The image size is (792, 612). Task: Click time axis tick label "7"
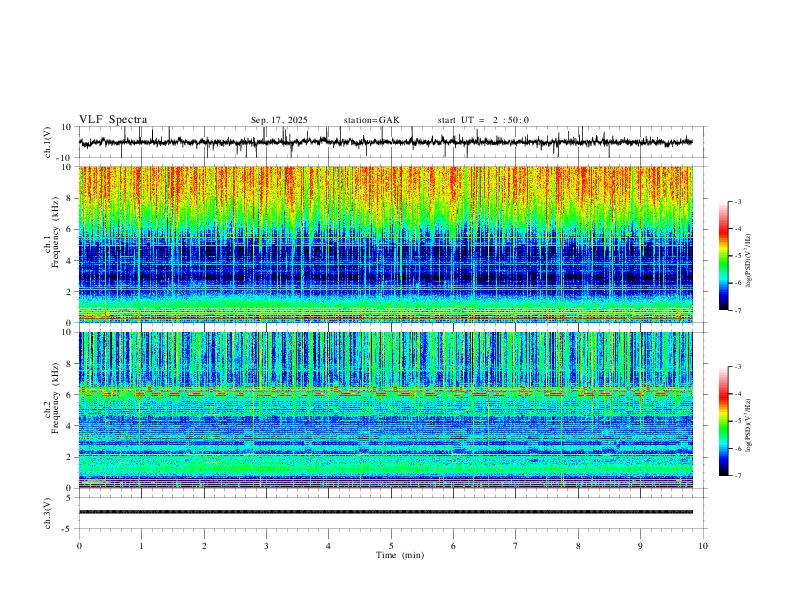[x=516, y=546]
